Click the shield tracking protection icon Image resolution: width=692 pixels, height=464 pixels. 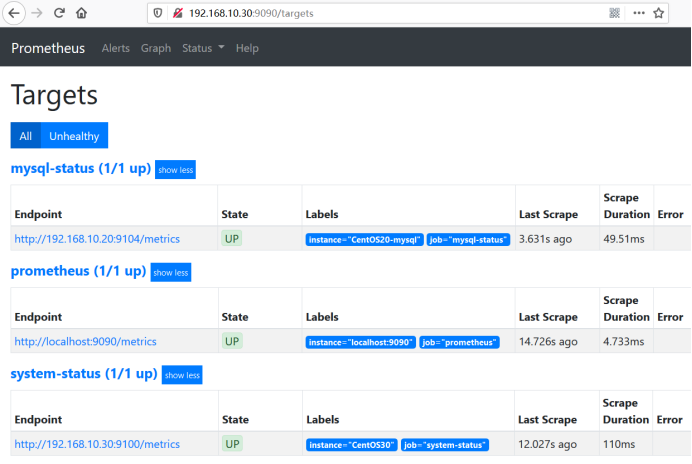(158, 13)
